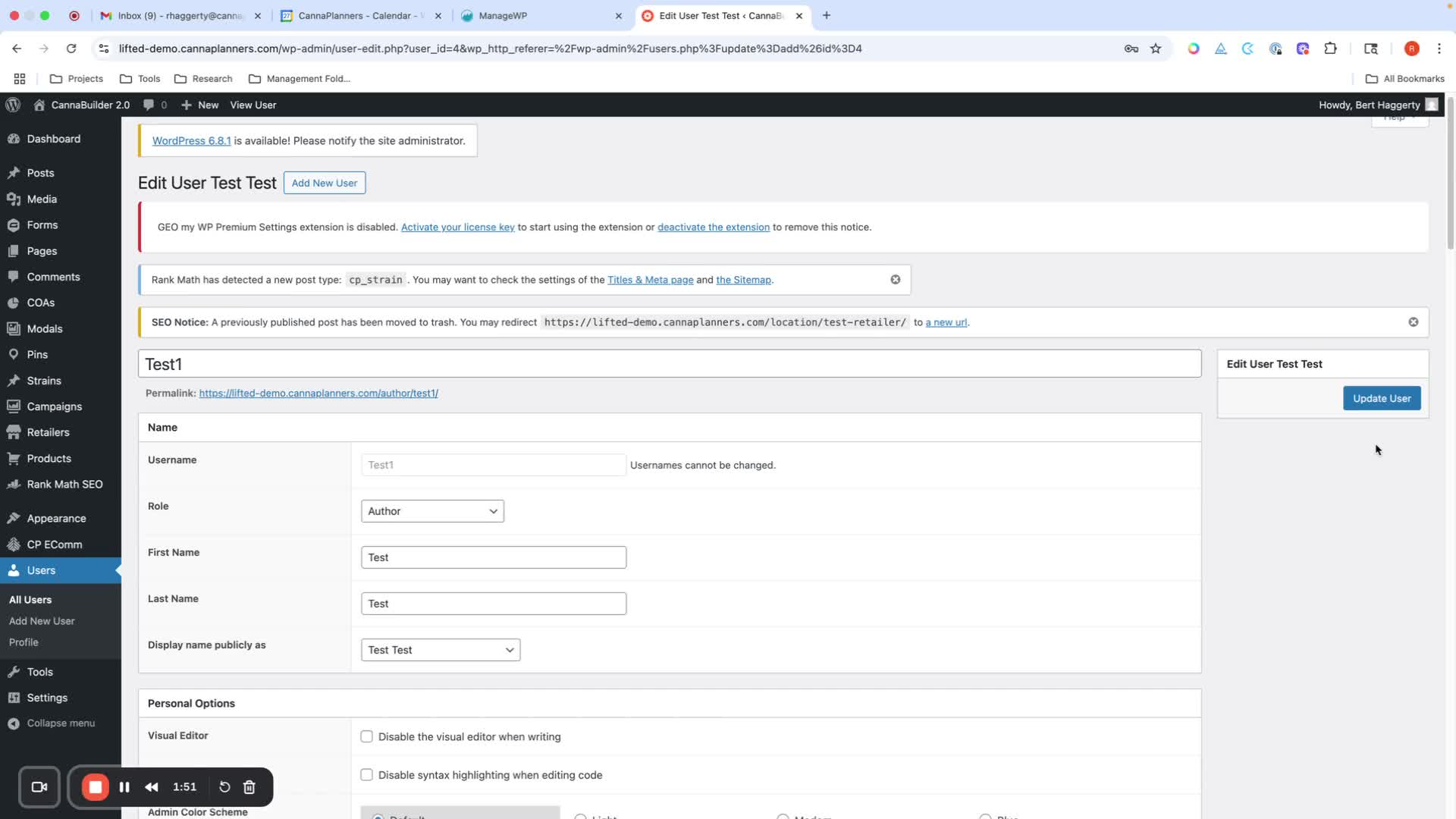The image size is (1456, 819).
Task: Expand Display name publicly as dropdown
Action: click(x=441, y=650)
